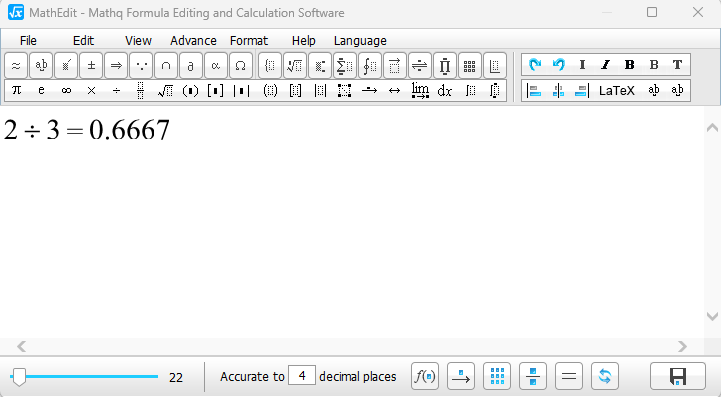Viewport: 721px width, 397px height.
Task: Insert the pi symbol
Action: pyautogui.click(x=16, y=91)
